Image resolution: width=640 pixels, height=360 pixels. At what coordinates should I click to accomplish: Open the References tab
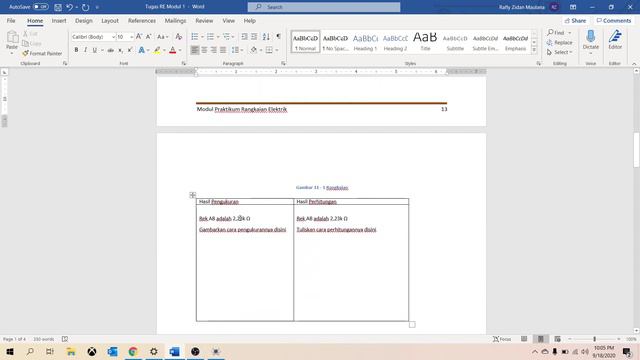[142, 20]
